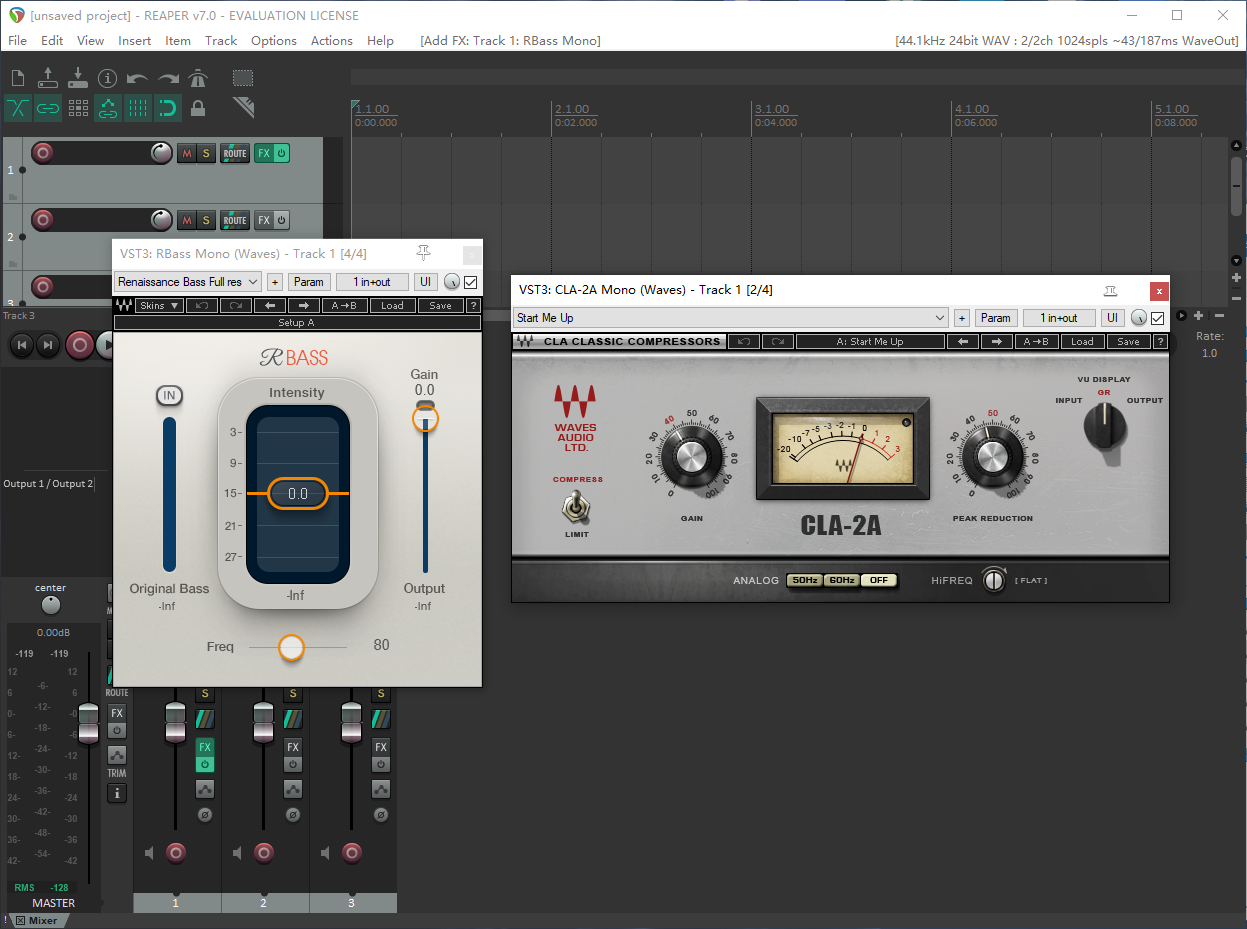Click the RBass Load button
Viewport: 1247px width, 929px height.
(392, 305)
